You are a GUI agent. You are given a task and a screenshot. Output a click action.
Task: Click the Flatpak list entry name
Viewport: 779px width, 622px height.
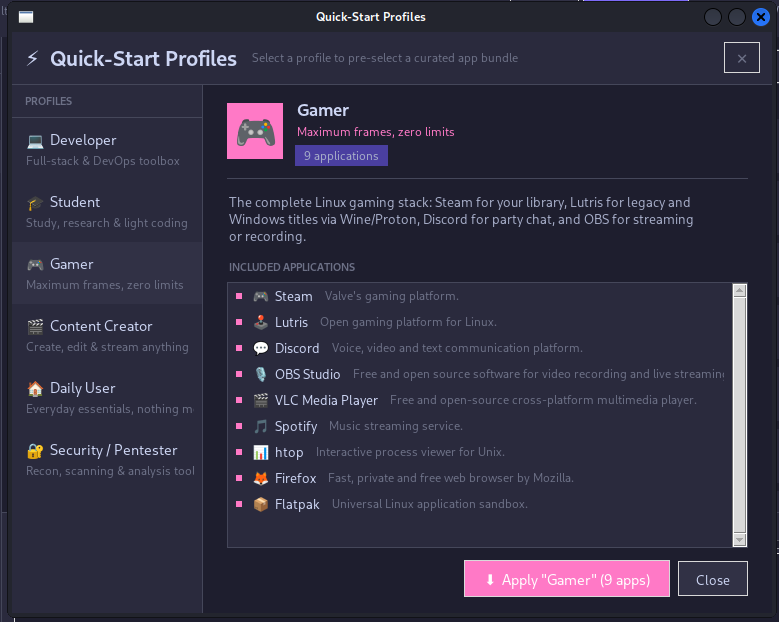coord(297,504)
